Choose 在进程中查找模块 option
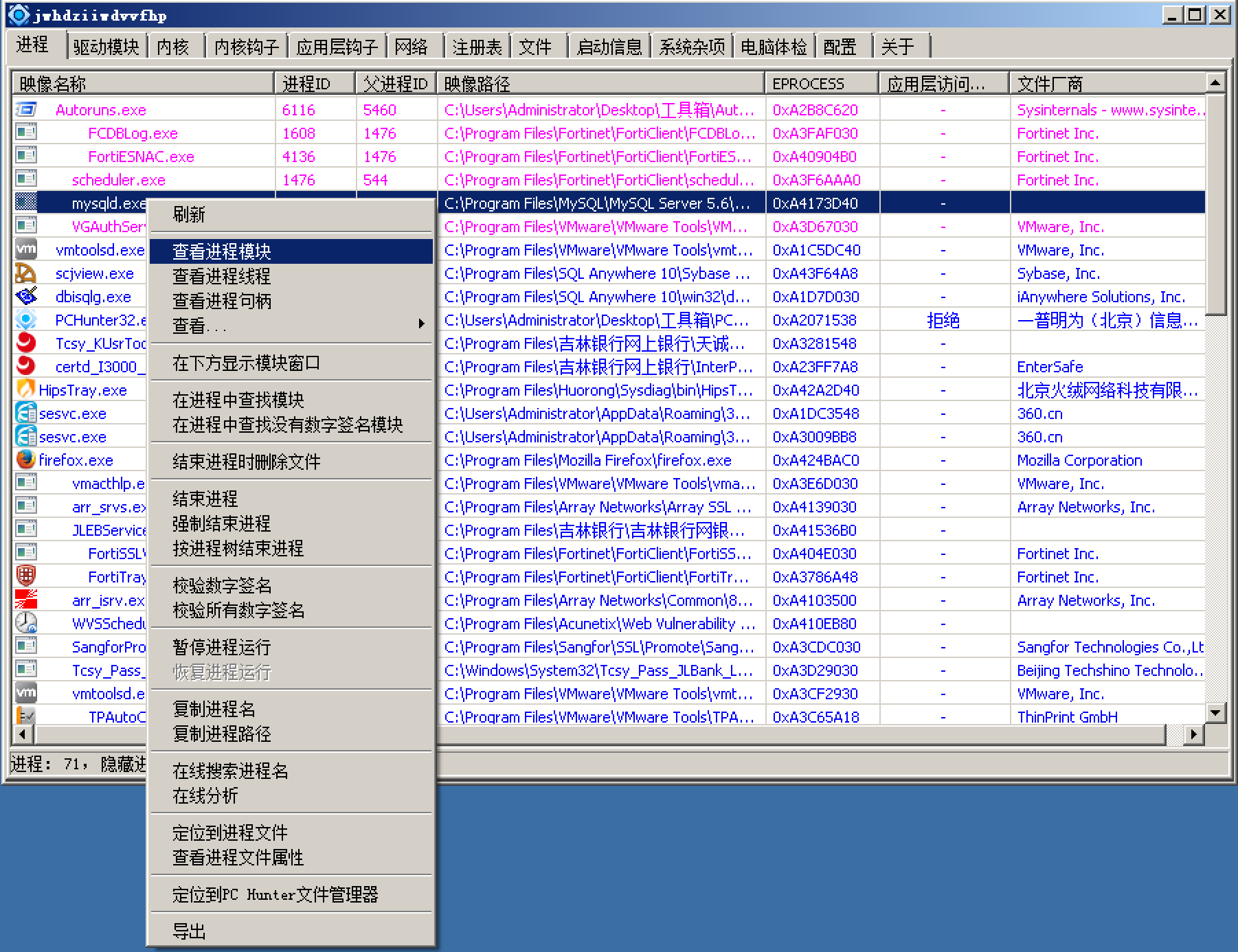Viewport: 1238px width, 952px height. tap(291, 400)
